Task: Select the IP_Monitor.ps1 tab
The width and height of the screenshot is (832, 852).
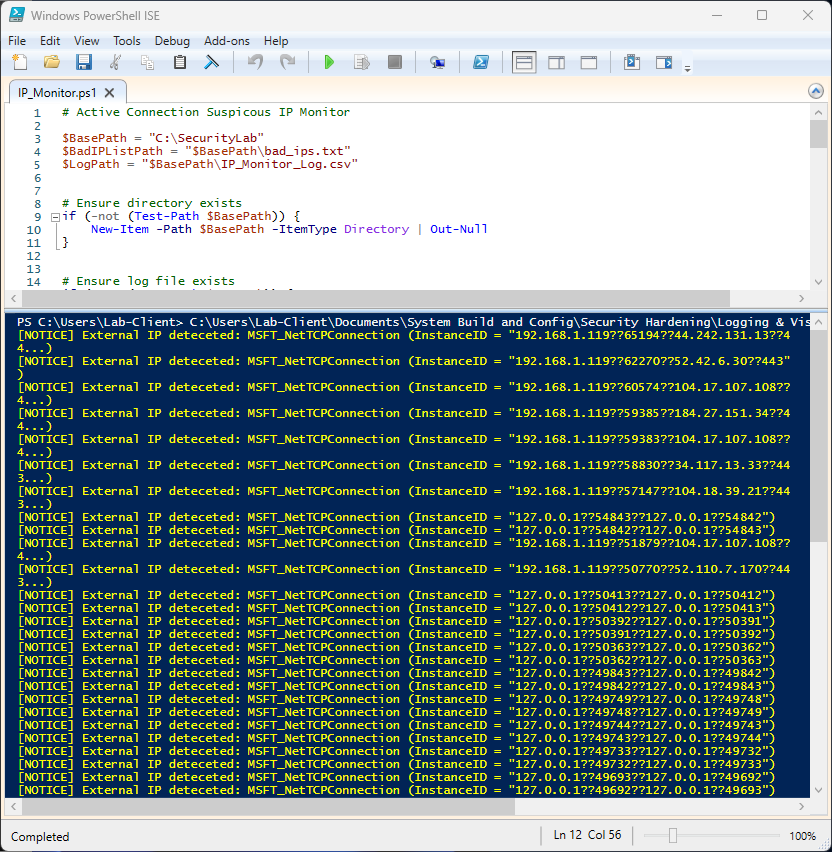Action: point(58,91)
